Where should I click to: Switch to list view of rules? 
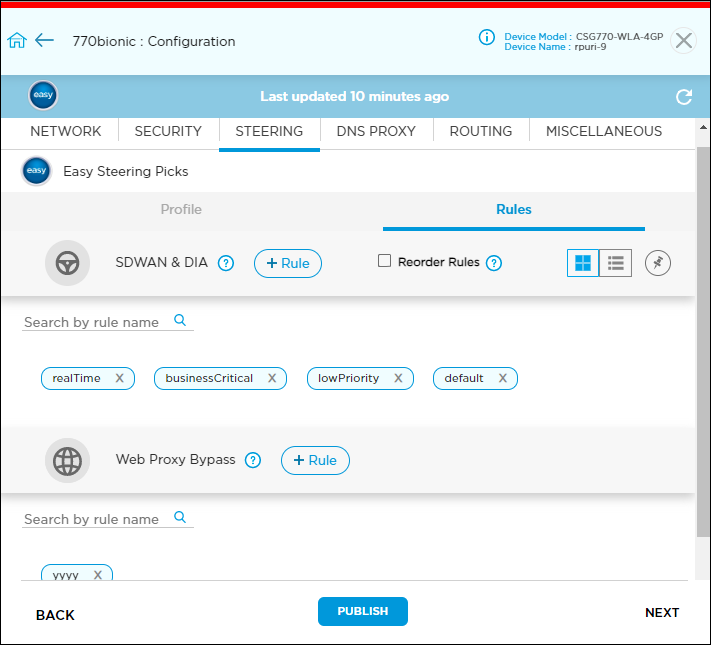[616, 263]
